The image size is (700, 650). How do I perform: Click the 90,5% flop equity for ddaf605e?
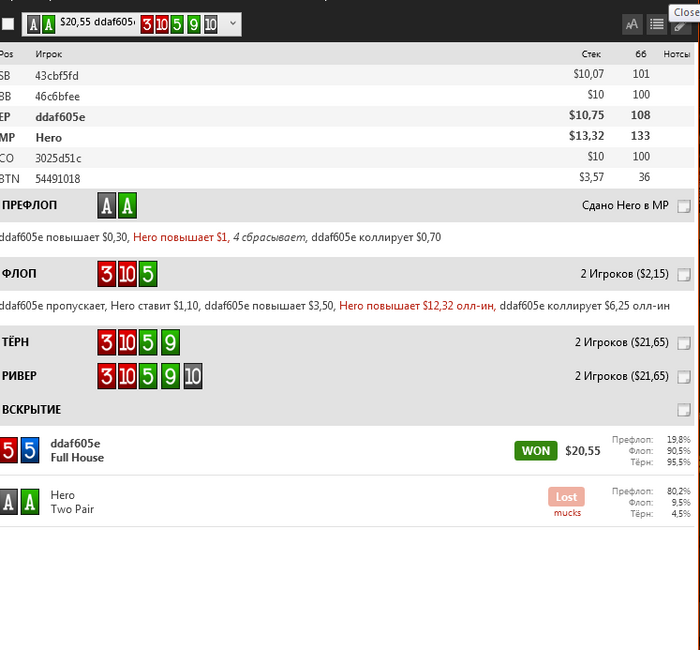pyautogui.click(x=678, y=451)
